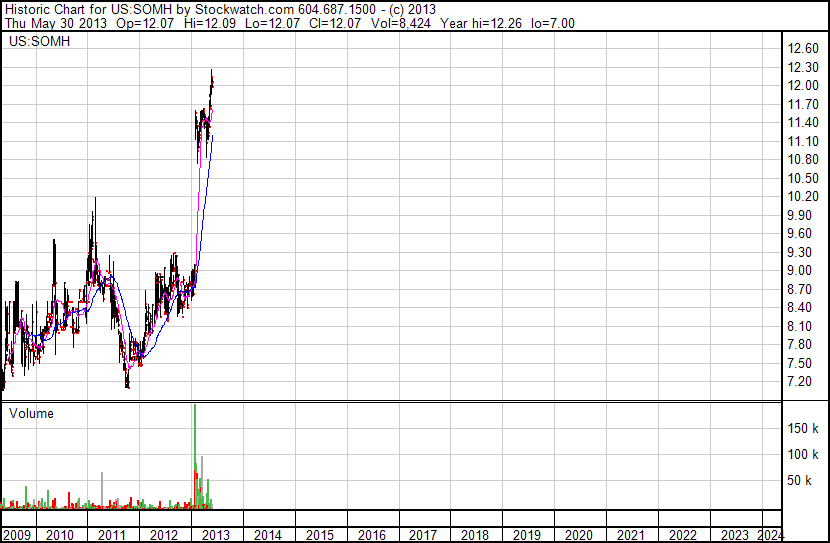Click the 10.50 price axis label
The height and width of the screenshot is (543, 830).
click(802, 178)
